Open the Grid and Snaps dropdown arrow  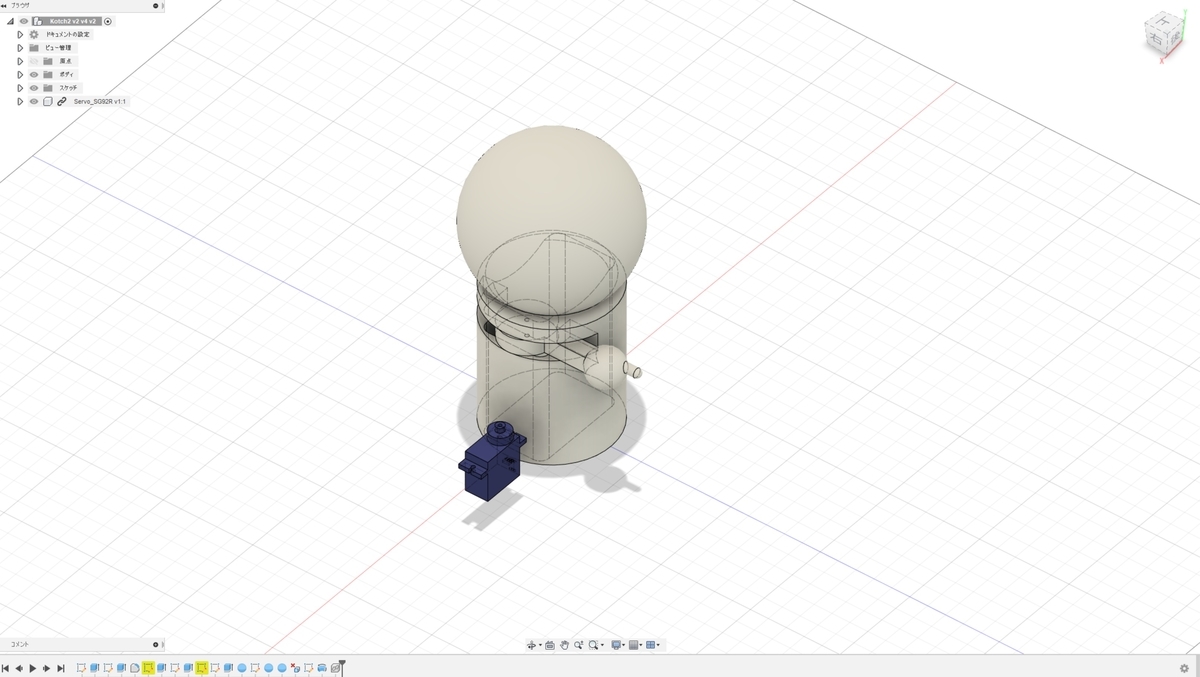(641, 645)
